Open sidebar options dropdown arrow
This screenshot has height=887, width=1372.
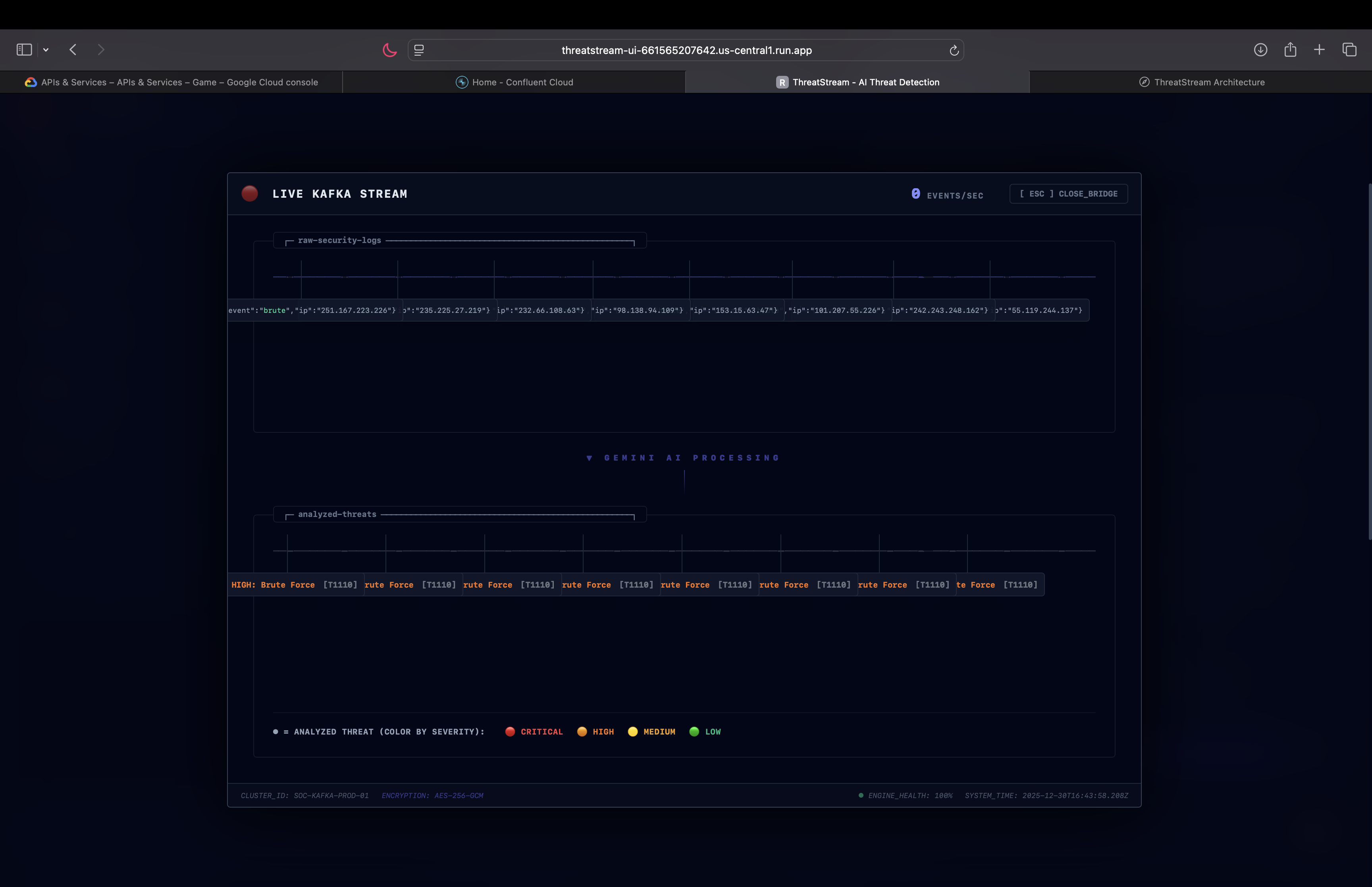coord(46,50)
